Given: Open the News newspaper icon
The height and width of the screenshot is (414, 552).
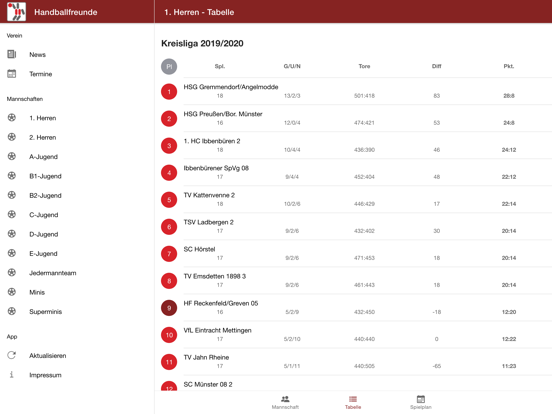Looking at the screenshot, I should 12,54.
